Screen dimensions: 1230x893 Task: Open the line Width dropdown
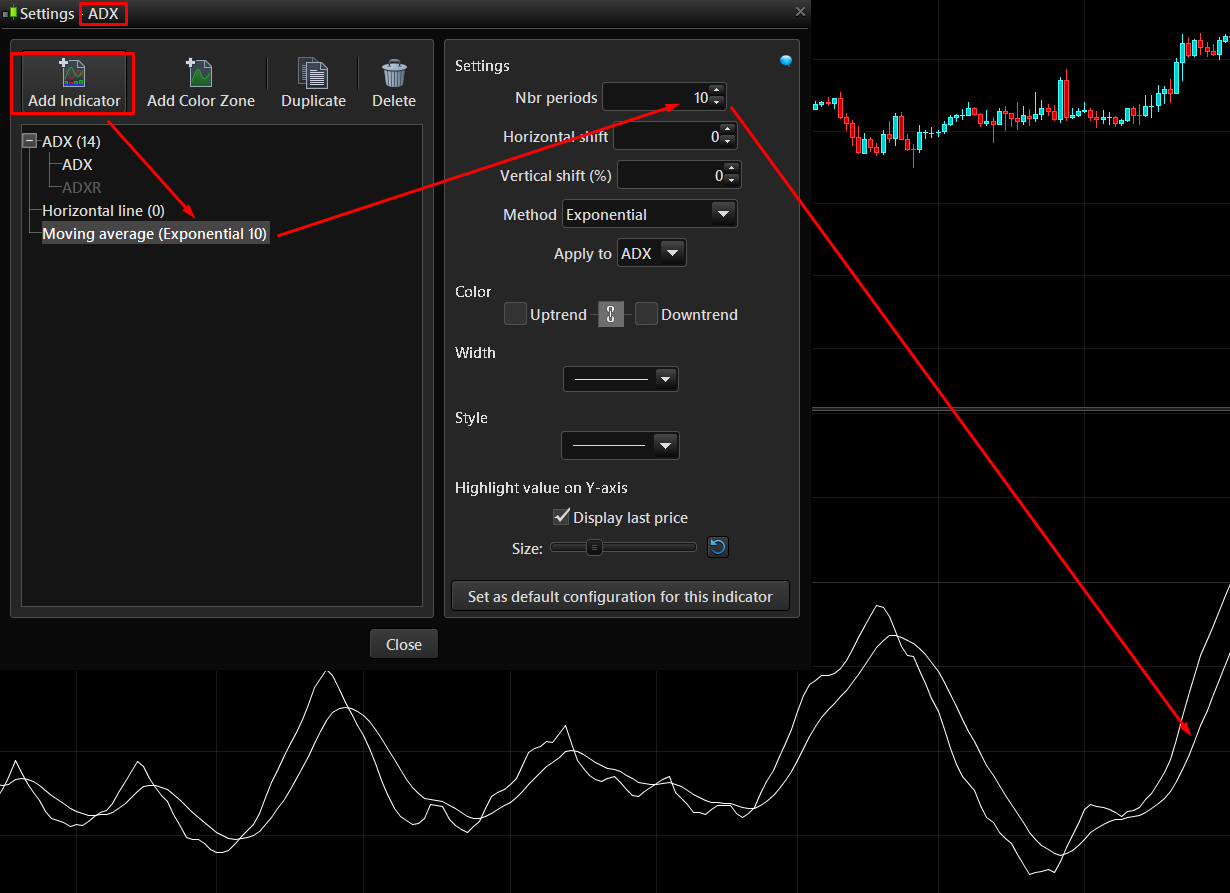(621, 379)
